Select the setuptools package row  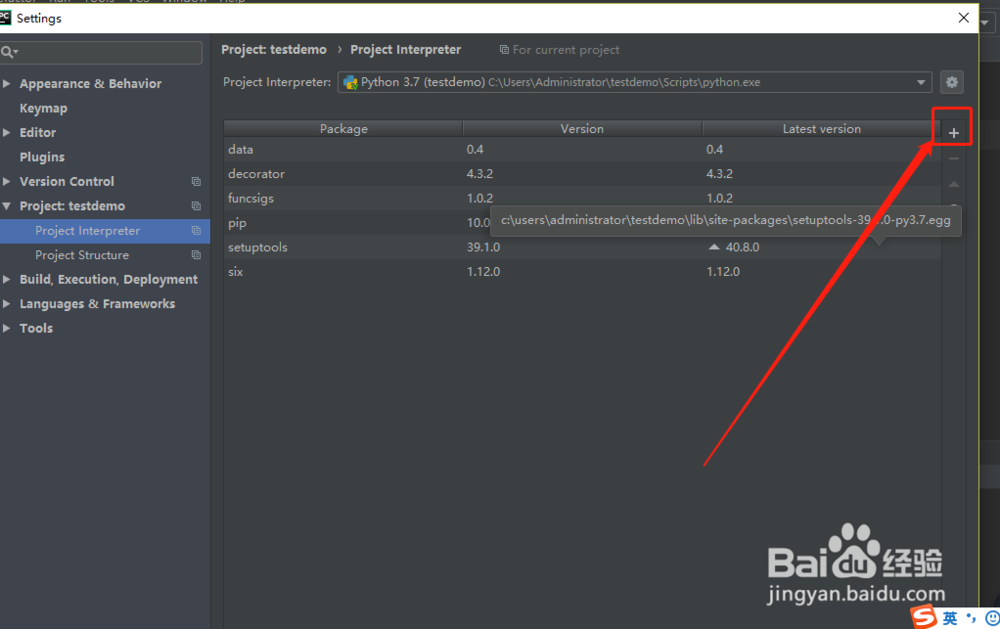(582, 247)
